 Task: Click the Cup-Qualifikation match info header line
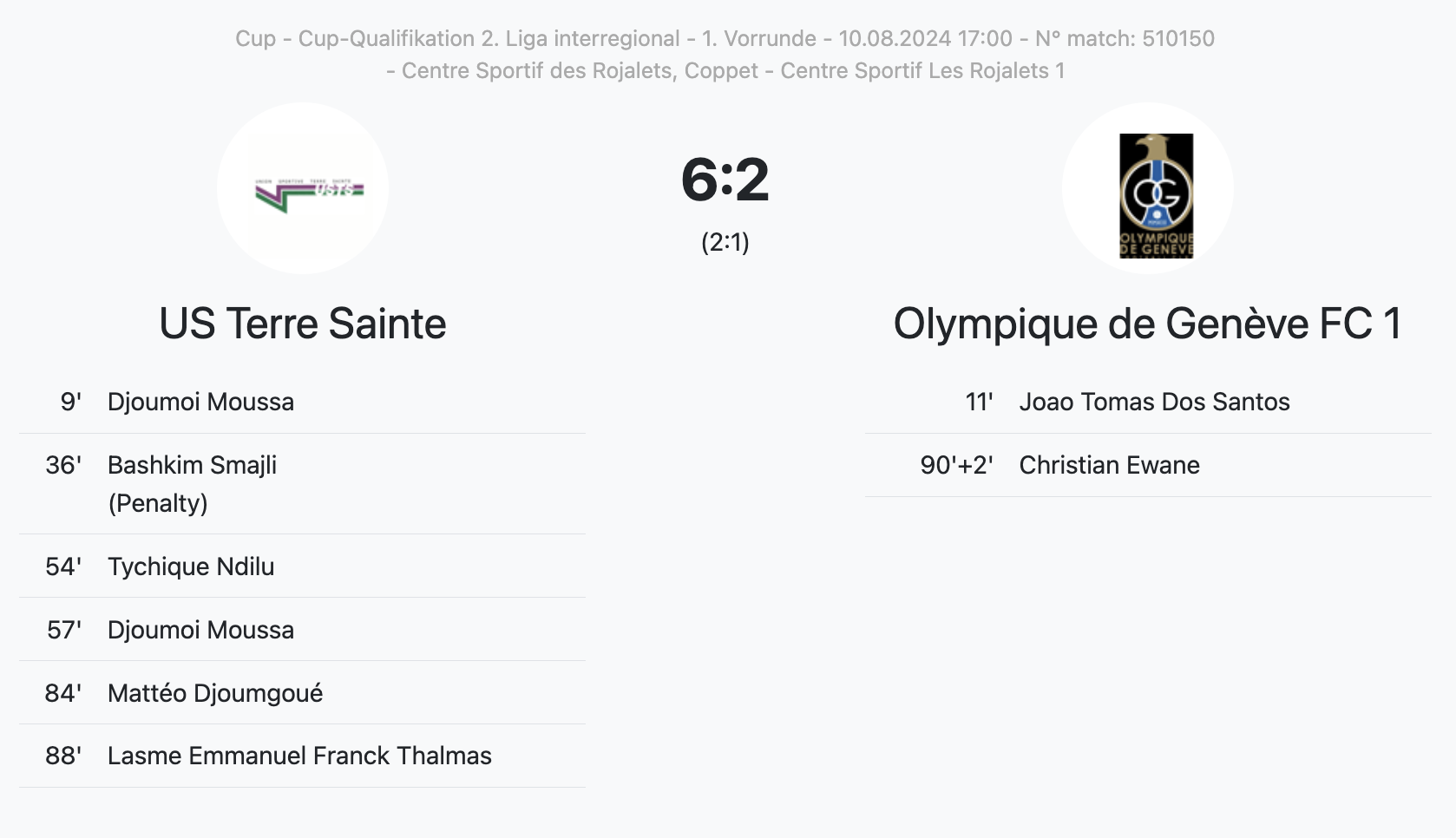click(725, 38)
